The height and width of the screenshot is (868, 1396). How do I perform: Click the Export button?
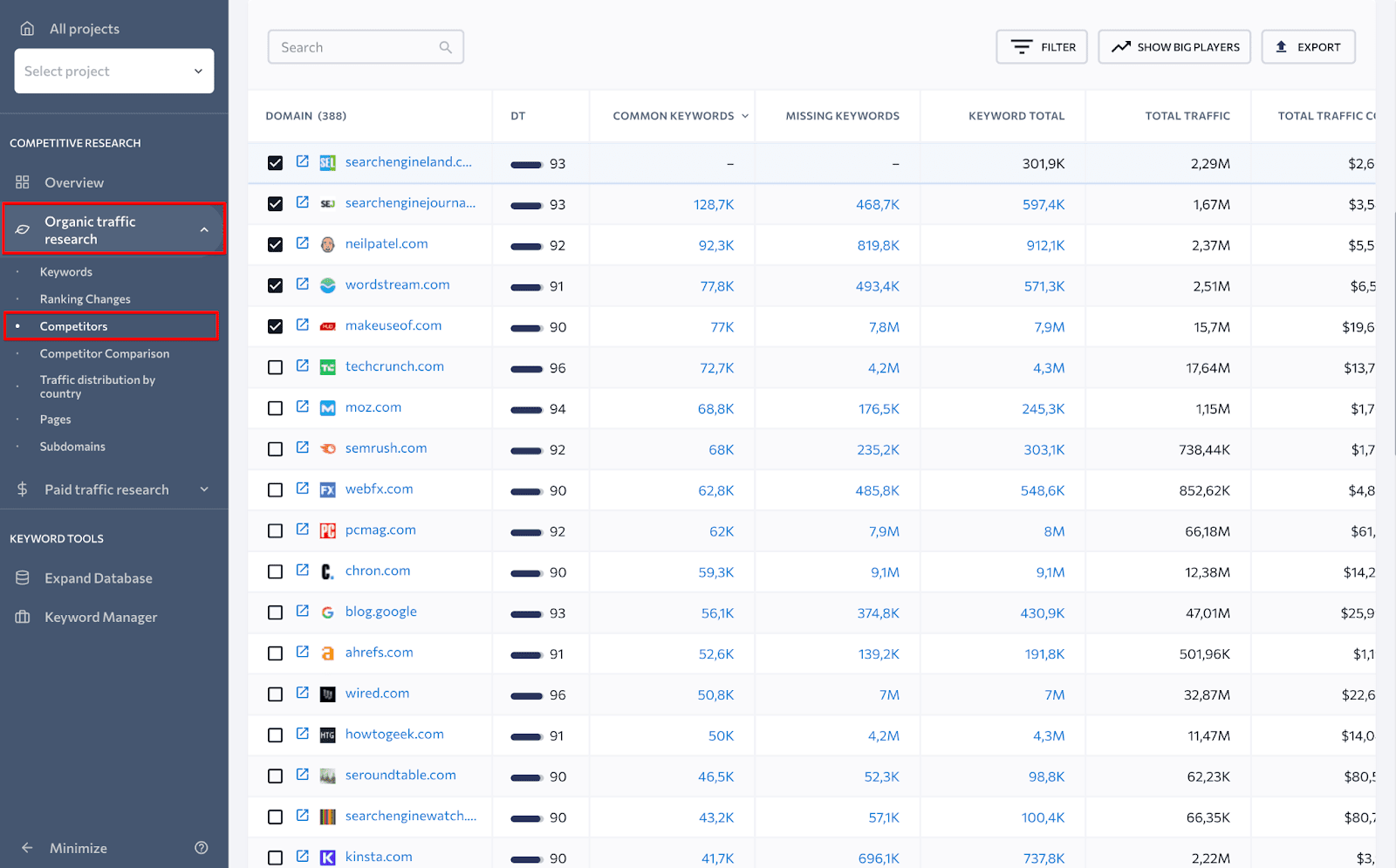click(1308, 47)
